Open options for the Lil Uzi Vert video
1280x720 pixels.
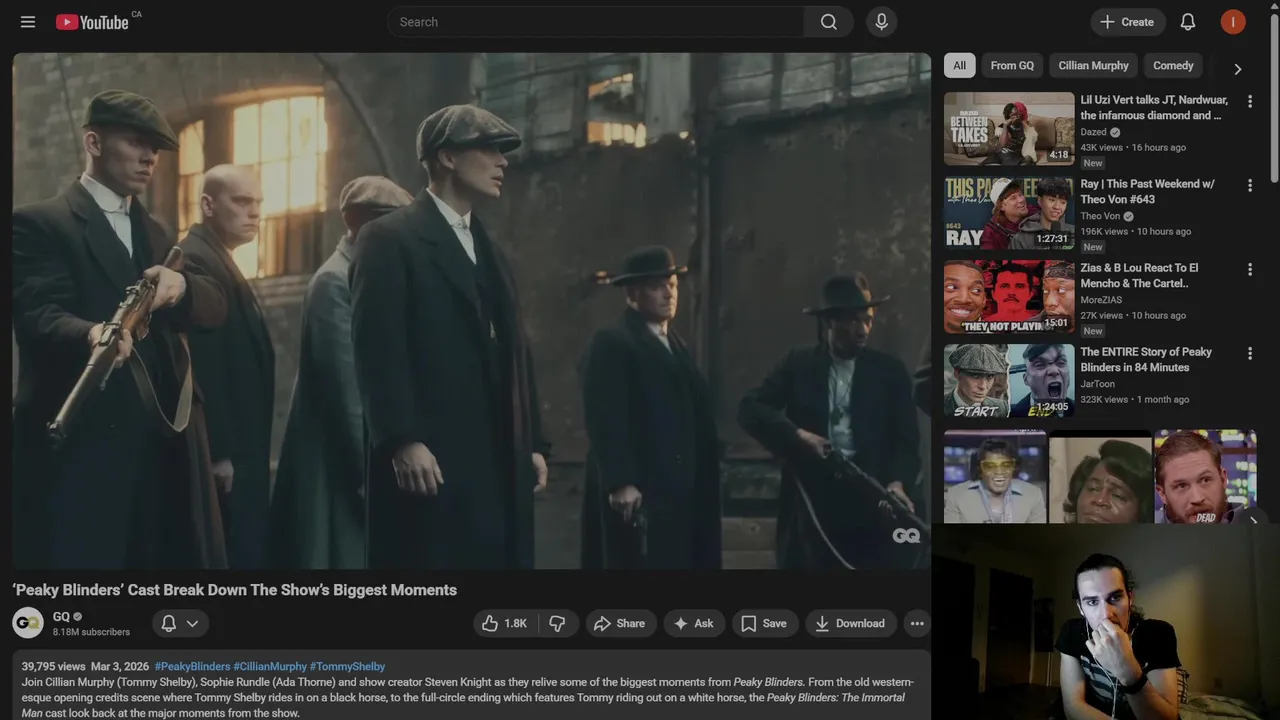pos(1249,101)
